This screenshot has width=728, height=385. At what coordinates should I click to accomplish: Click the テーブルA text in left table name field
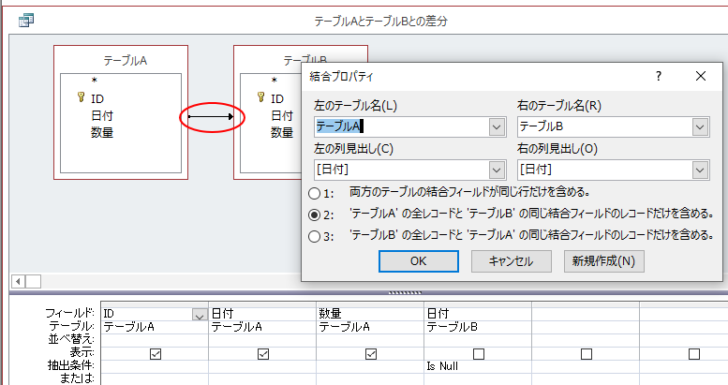coord(339,126)
